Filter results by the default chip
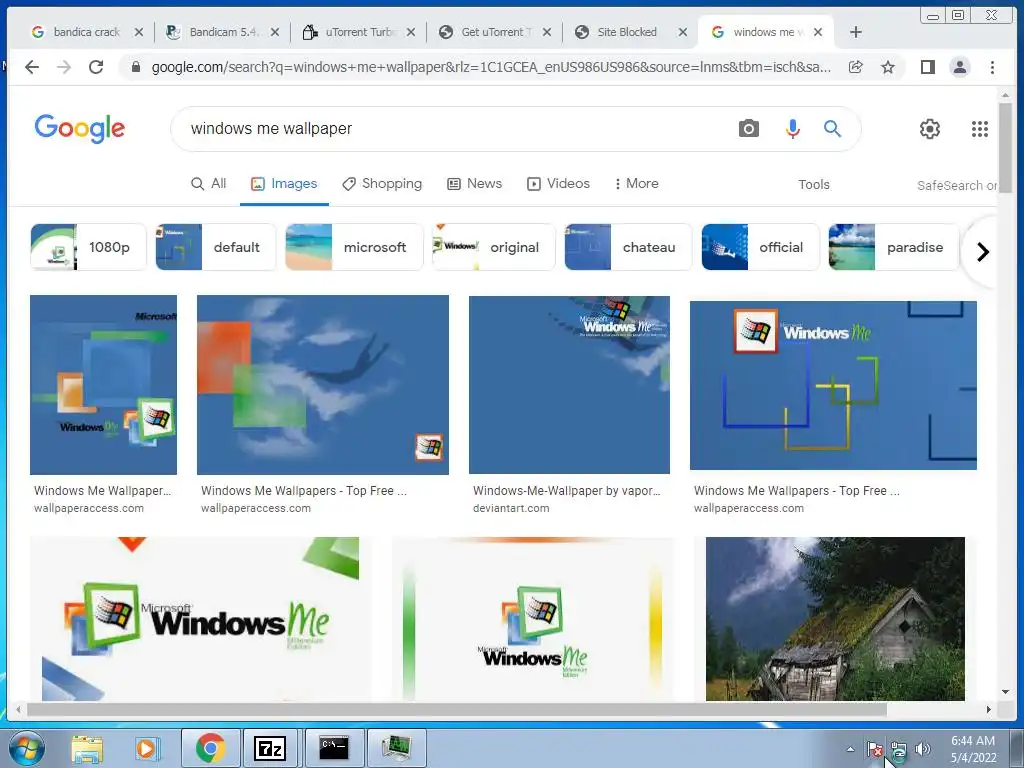 coord(216,247)
